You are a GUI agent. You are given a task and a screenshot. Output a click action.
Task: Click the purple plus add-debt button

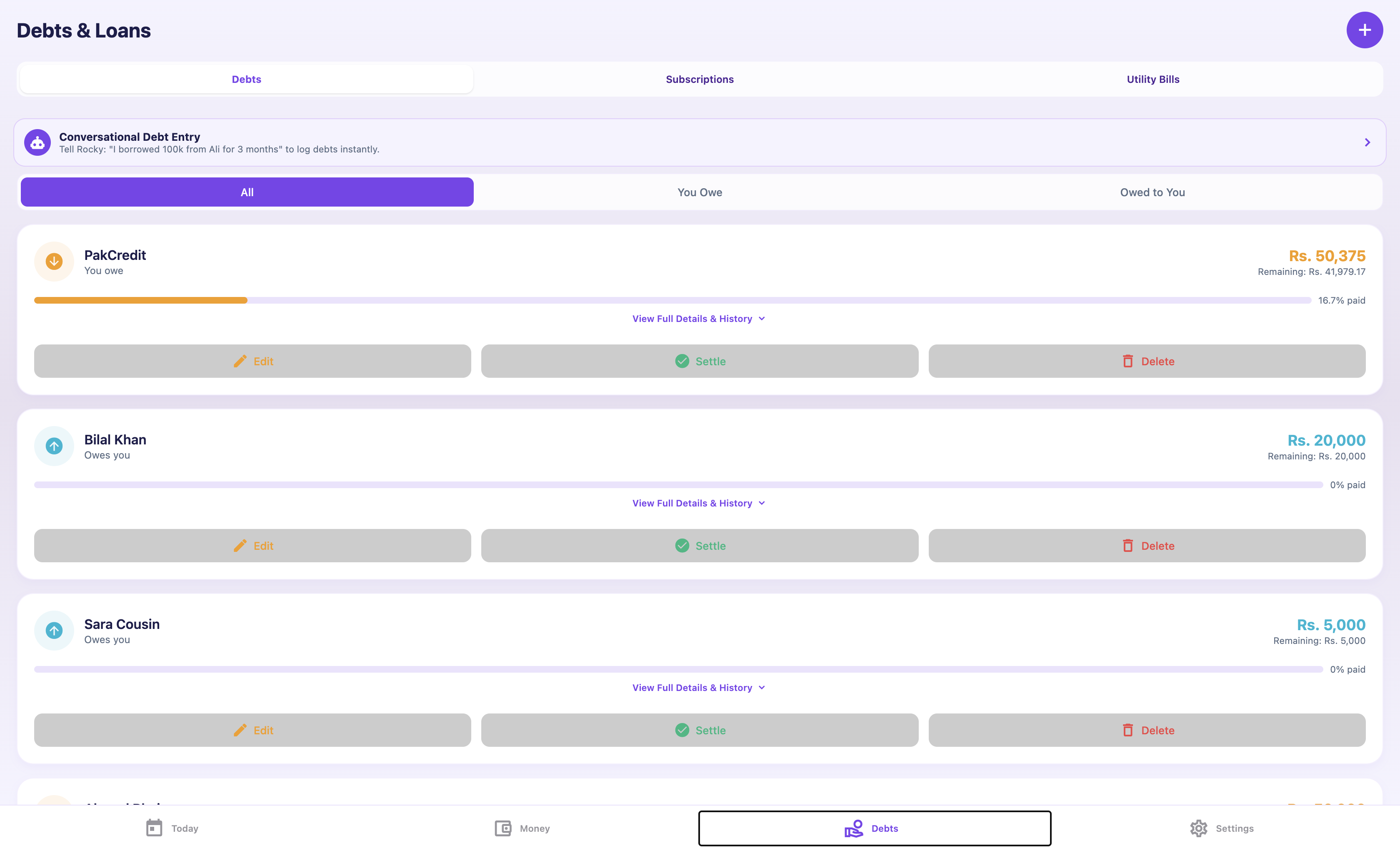click(x=1364, y=30)
